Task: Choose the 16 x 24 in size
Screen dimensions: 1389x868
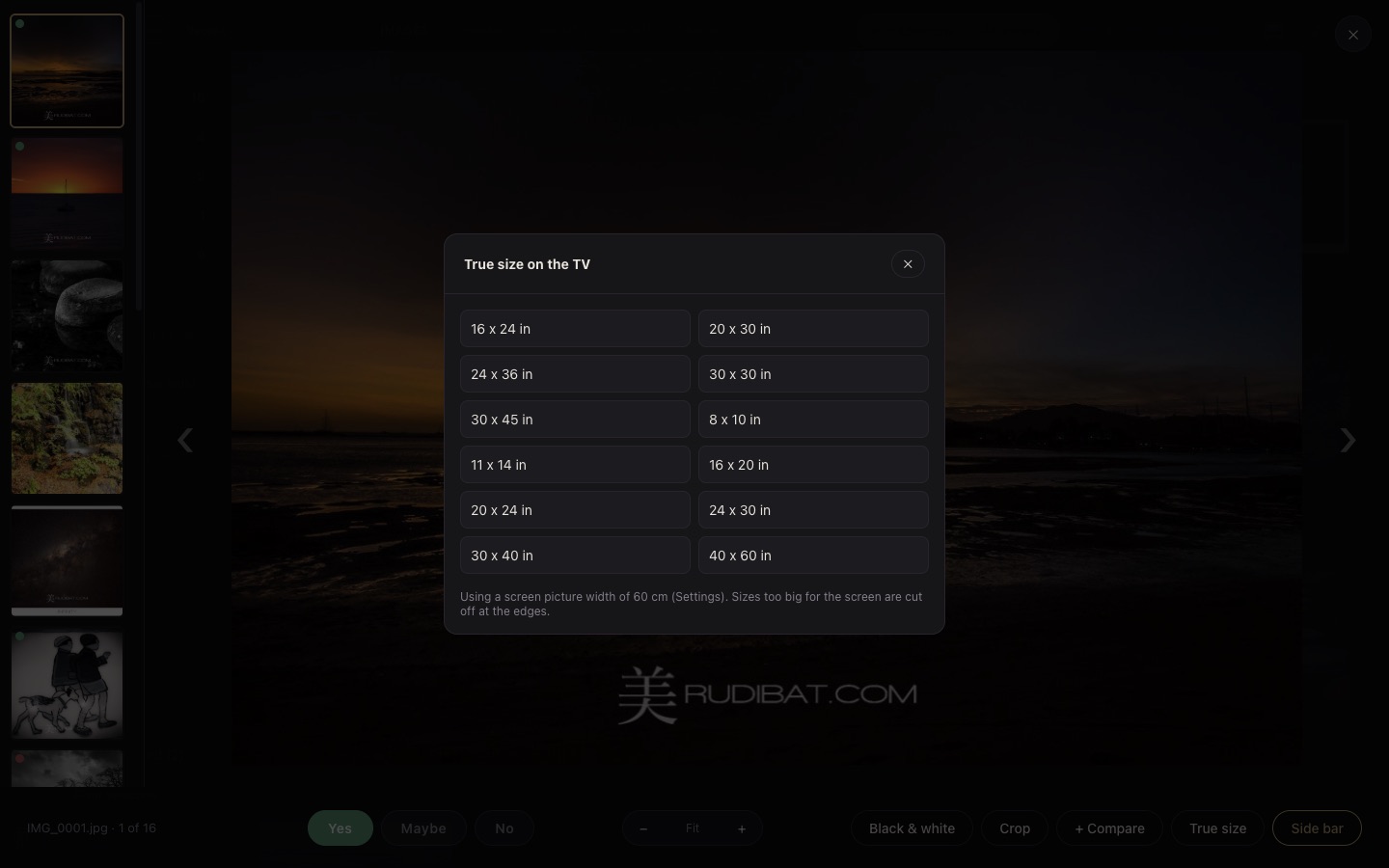Action: click(x=575, y=329)
